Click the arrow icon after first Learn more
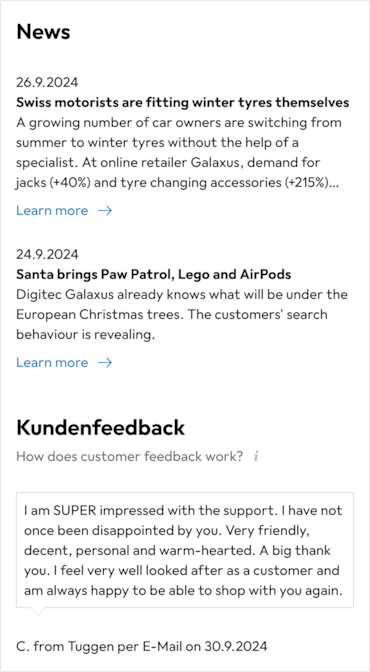This screenshot has height=672, width=370. 105,210
